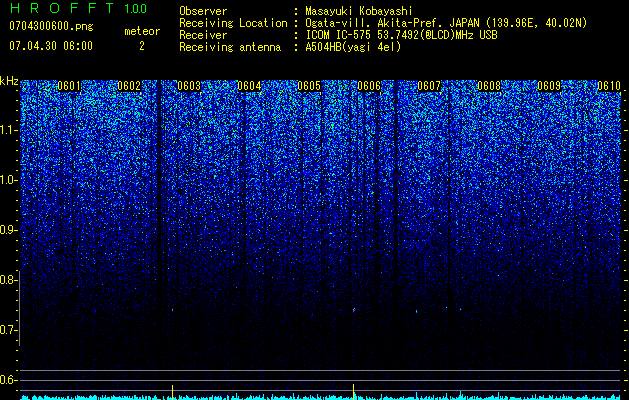Click the 0604 time marker
Viewport: 629px width, 400px height.
click(249, 86)
